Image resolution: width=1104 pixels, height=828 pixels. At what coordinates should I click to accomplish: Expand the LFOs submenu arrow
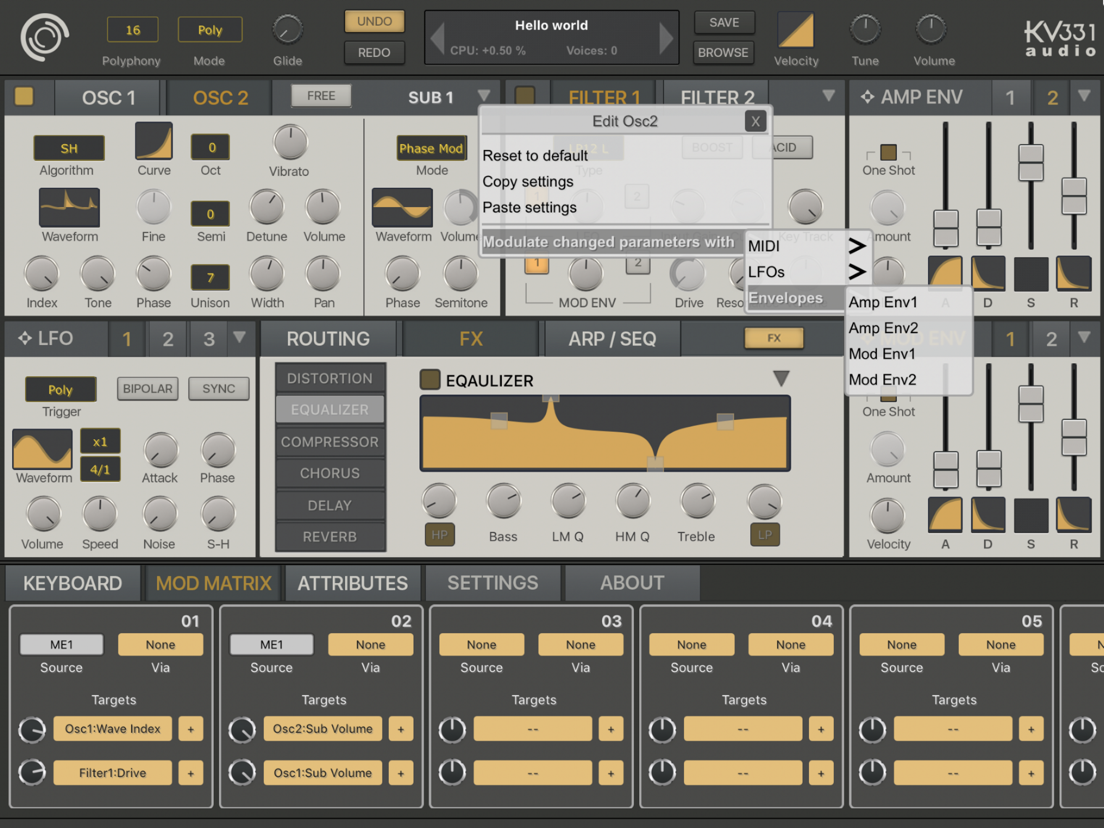click(x=856, y=272)
